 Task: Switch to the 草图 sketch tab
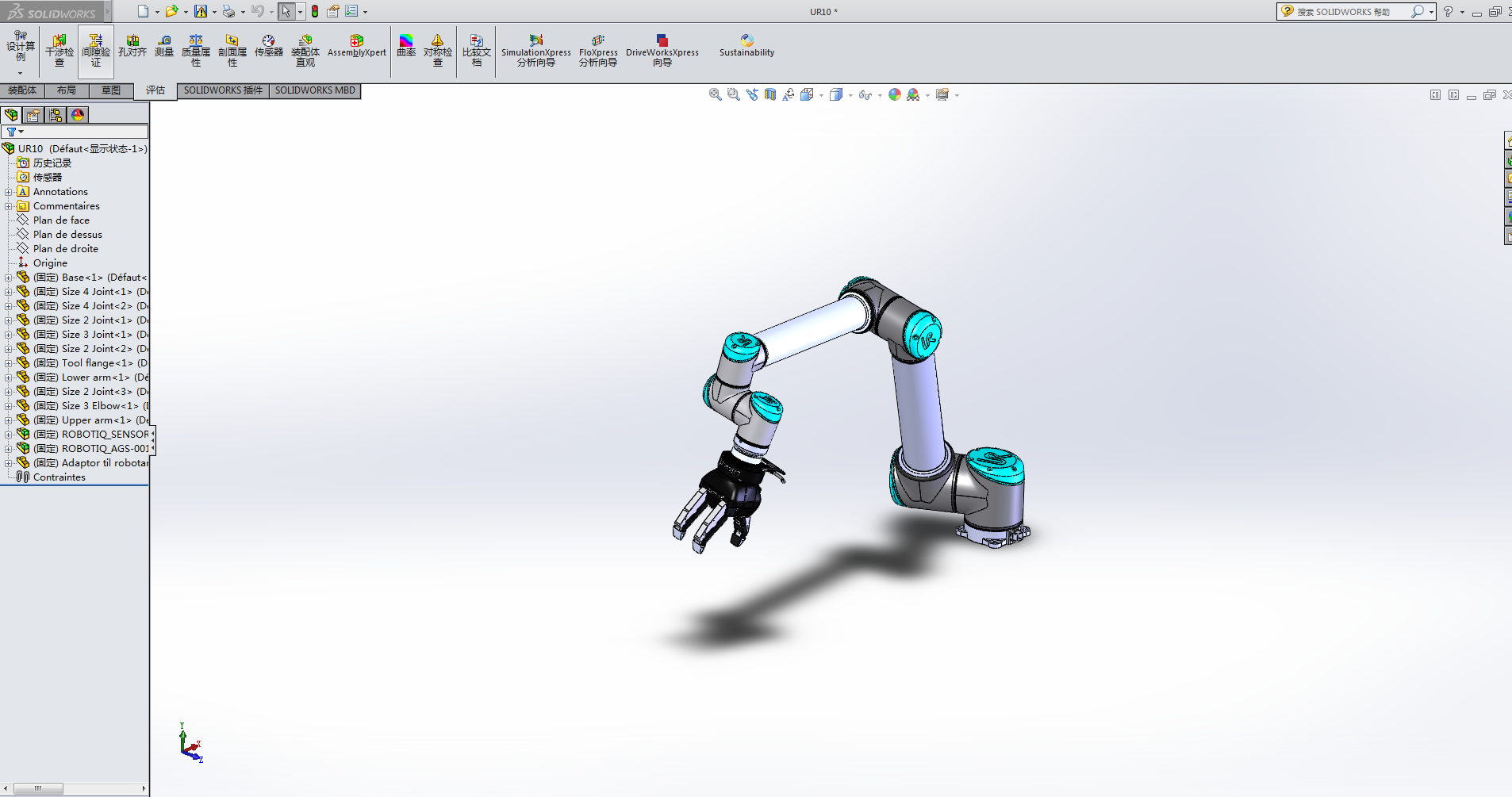pos(111,90)
